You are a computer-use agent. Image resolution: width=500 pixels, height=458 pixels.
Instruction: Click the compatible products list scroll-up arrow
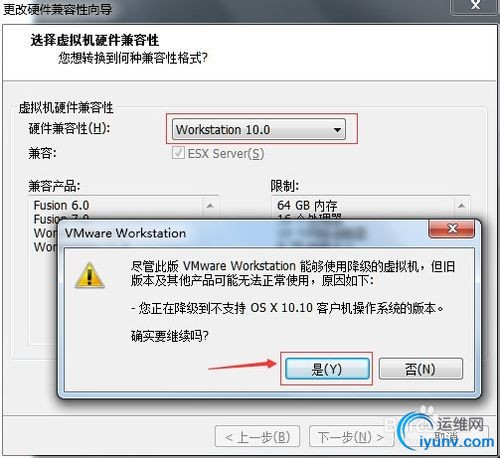coord(210,206)
